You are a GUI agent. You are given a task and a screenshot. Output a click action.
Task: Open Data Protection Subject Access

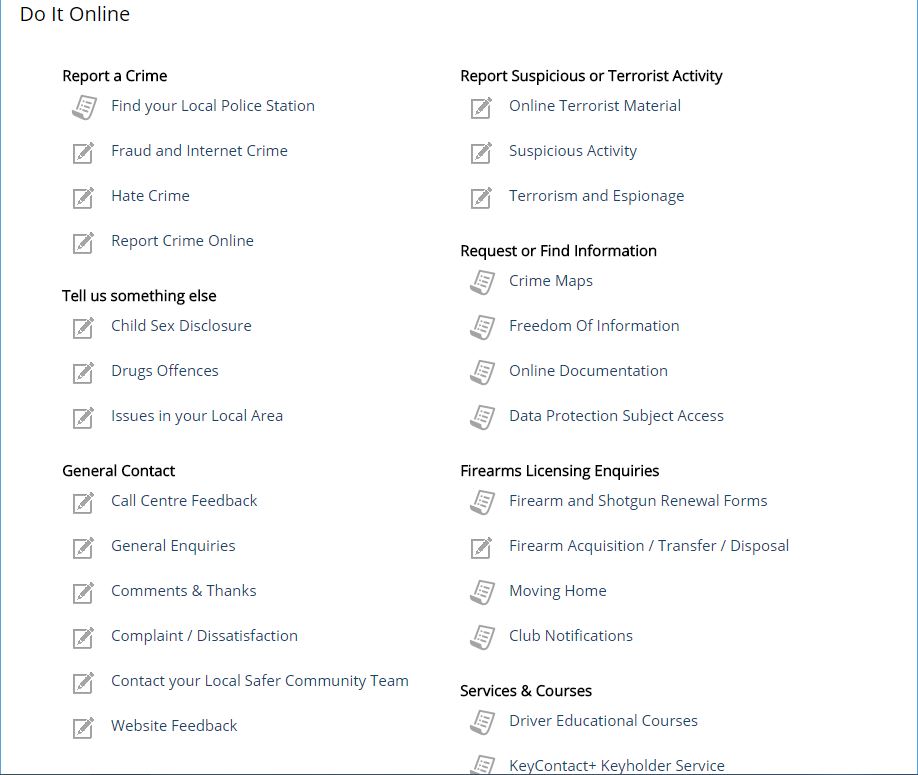616,416
